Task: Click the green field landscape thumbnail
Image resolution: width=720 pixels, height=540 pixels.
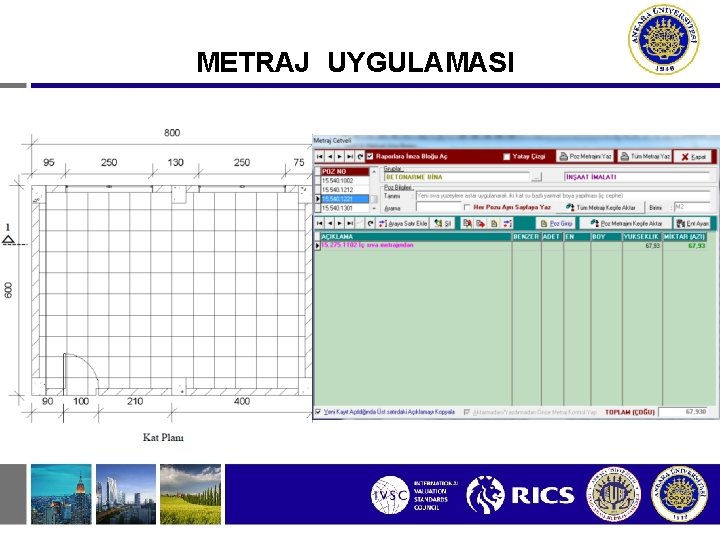Action: click(191, 494)
